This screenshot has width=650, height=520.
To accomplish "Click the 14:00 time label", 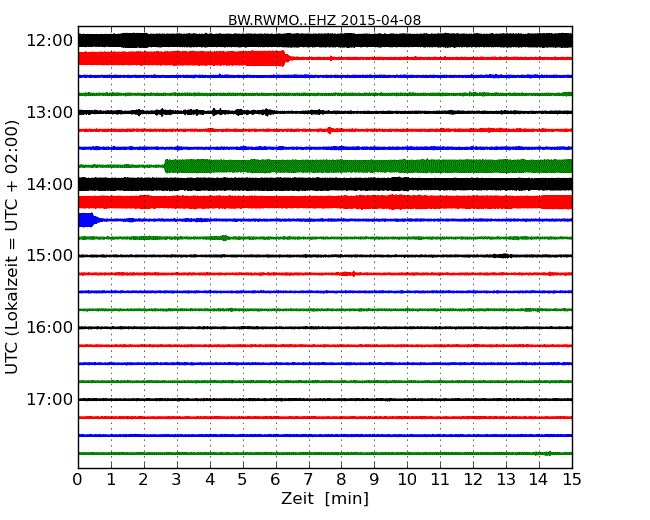I will (50, 184).
